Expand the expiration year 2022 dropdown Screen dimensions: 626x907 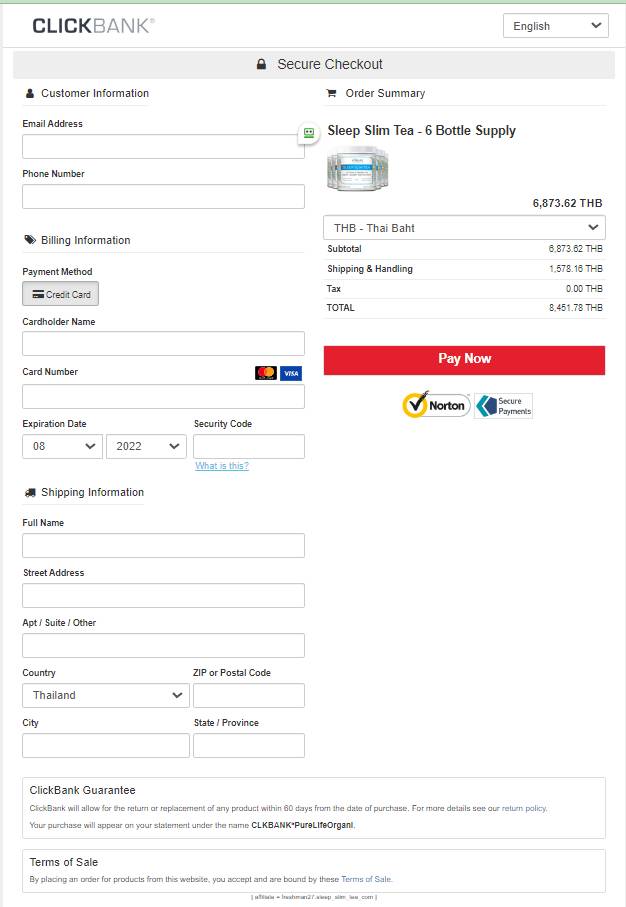(146, 446)
